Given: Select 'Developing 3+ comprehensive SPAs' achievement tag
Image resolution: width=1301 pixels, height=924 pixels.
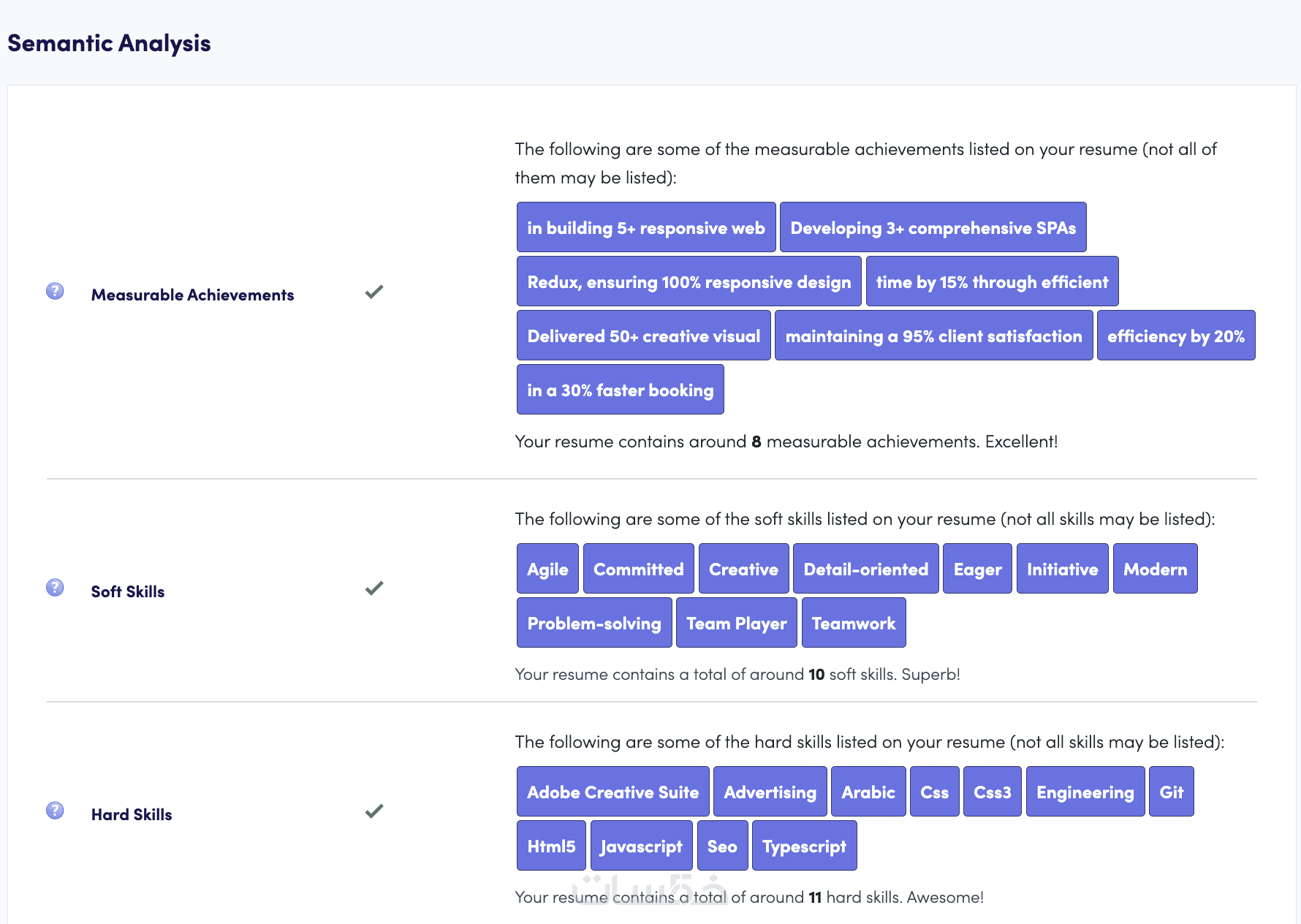Looking at the screenshot, I should (933, 227).
